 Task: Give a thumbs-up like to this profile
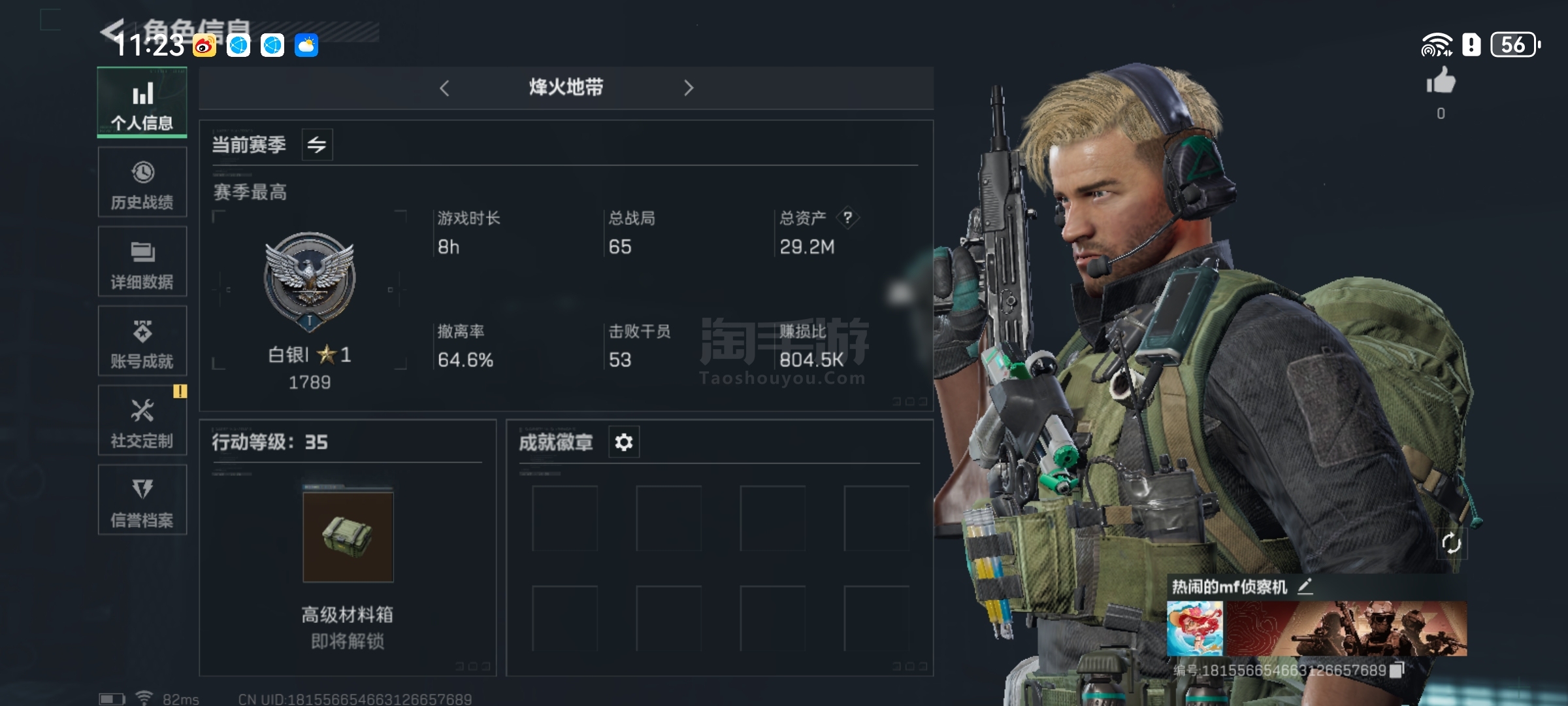[1441, 82]
